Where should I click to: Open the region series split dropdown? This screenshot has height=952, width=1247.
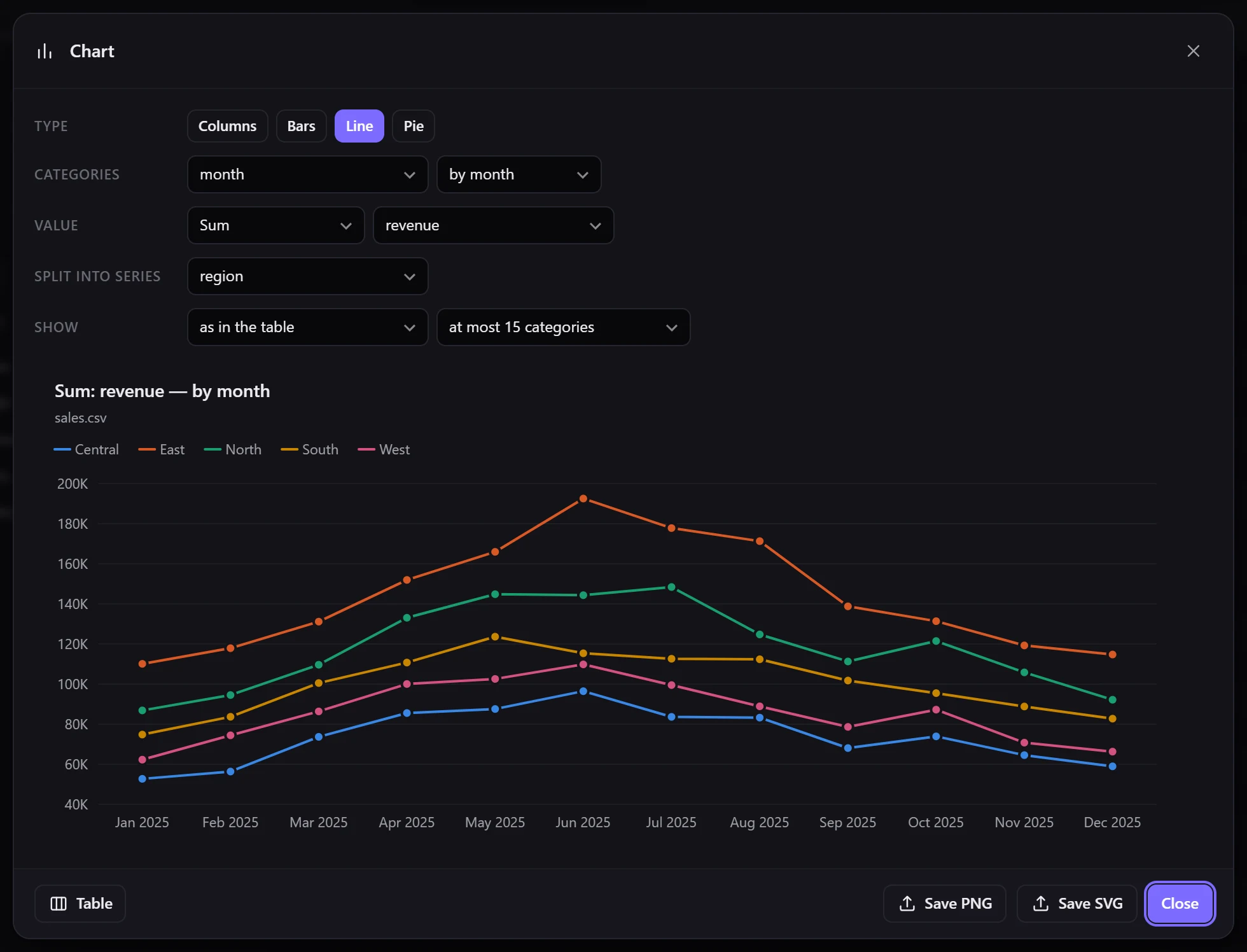pyautogui.click(x=308, y=276)
